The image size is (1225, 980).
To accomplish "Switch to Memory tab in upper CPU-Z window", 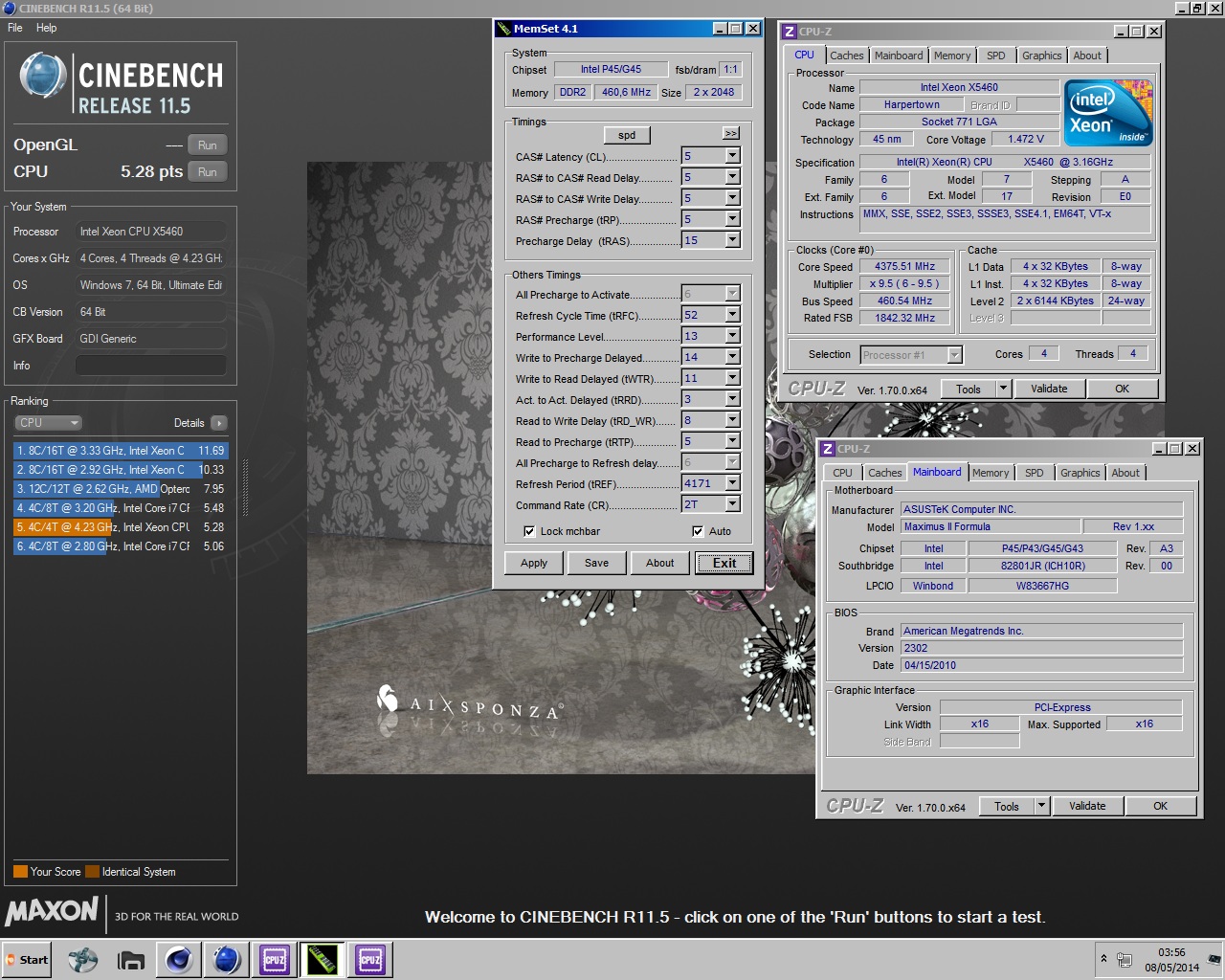I will [952, 56].
